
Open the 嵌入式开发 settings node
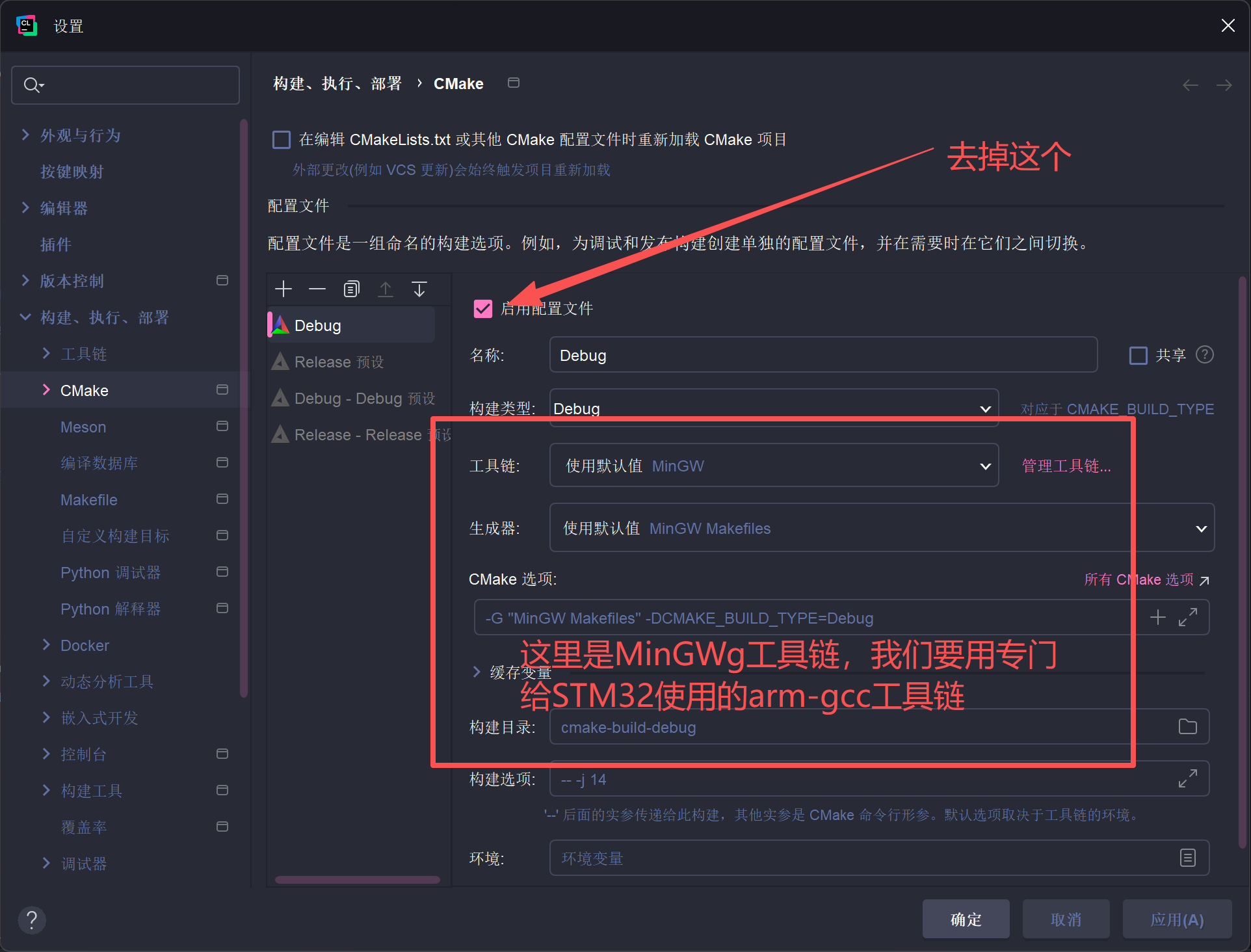coord(99,718)
